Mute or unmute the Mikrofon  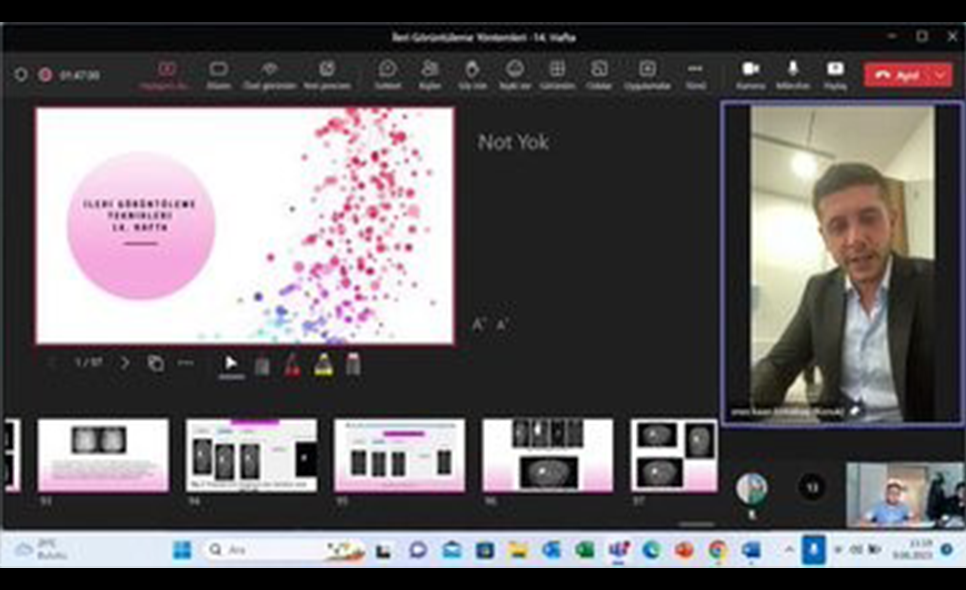[792, 73]
